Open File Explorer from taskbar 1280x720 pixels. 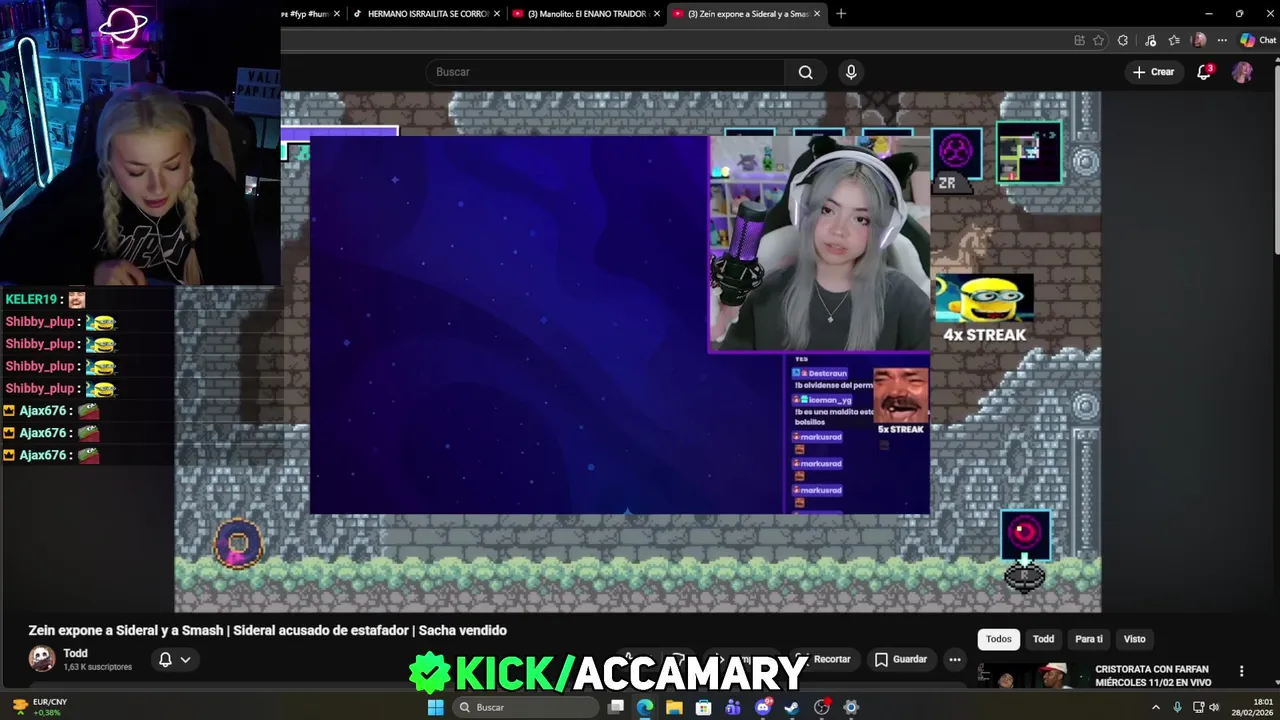click(674, 707)
